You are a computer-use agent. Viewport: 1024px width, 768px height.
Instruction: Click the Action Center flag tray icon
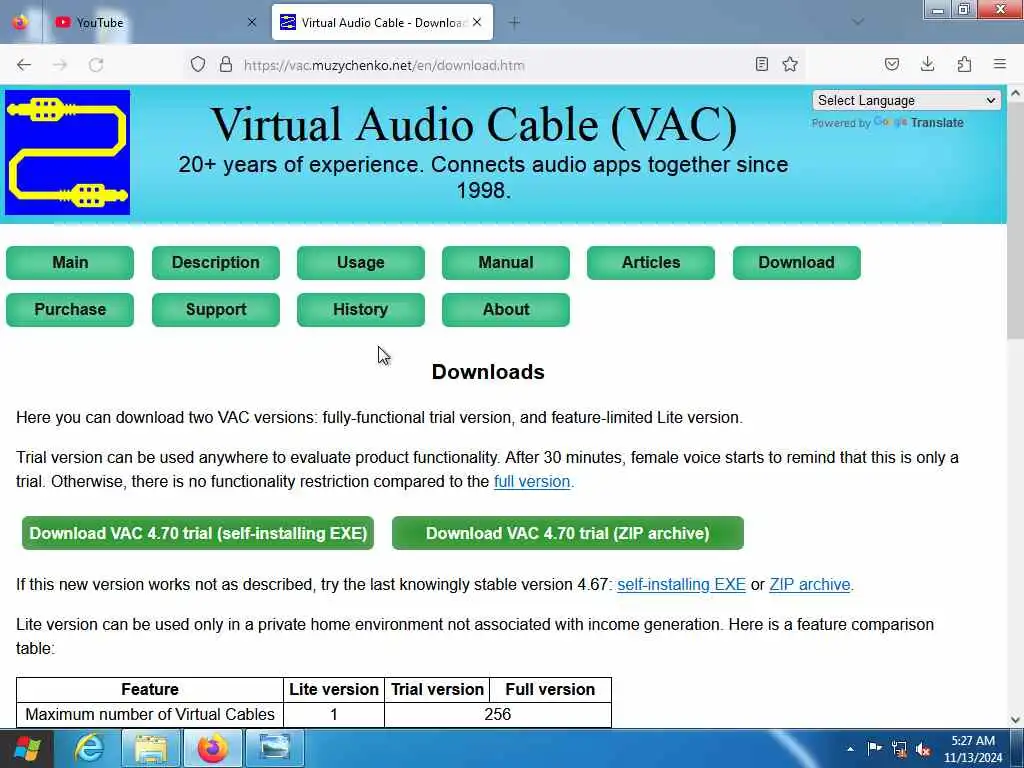pyautogui.click(x=874, y=749)
